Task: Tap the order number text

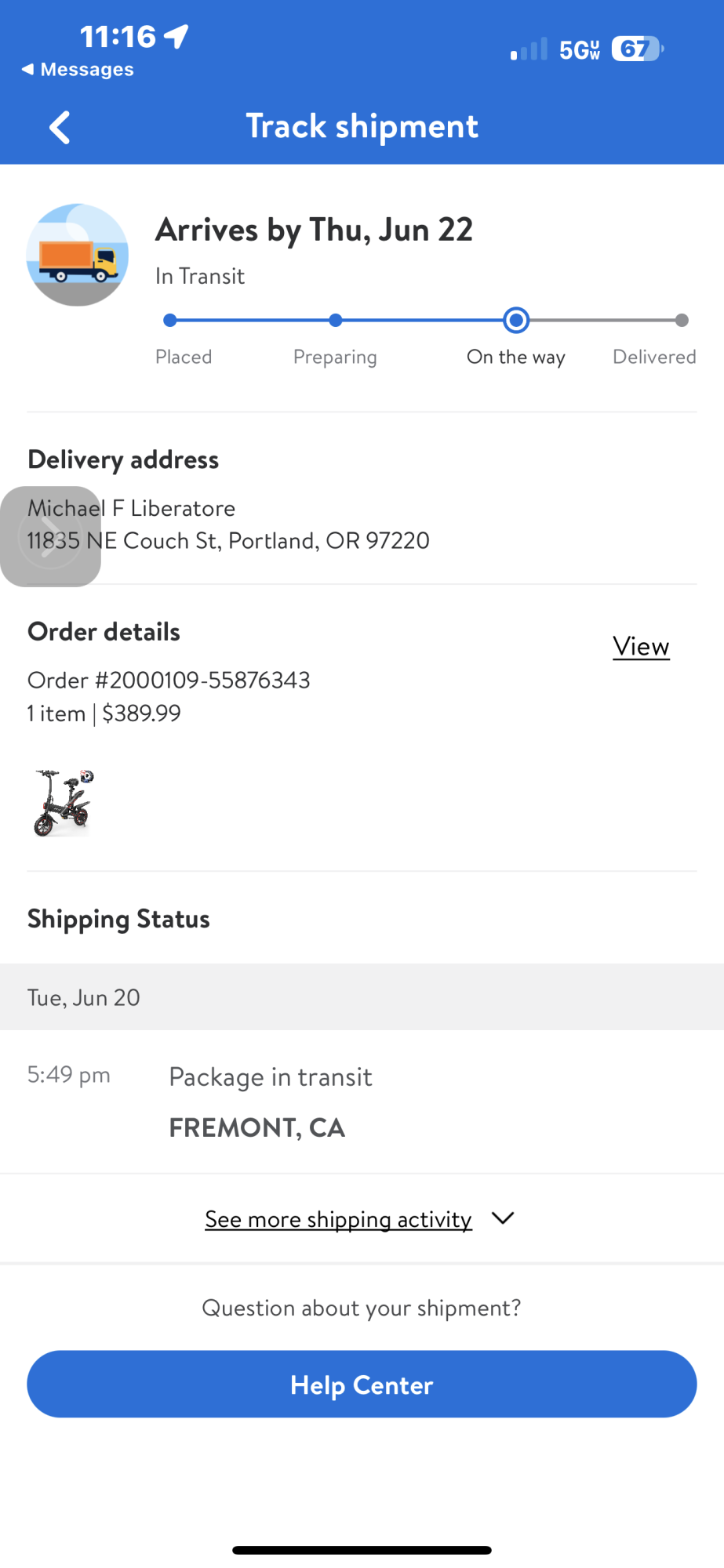Action: (x=169, y=680)
